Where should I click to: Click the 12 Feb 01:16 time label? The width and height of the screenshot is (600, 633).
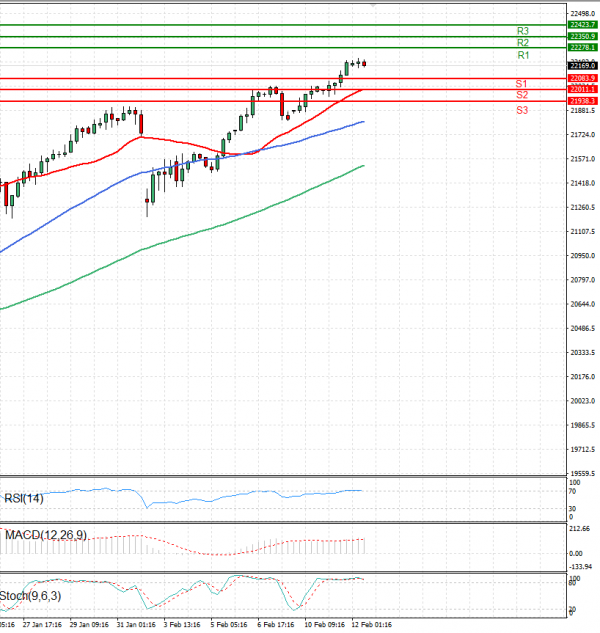pyautogui.click(x=371, y=625)
